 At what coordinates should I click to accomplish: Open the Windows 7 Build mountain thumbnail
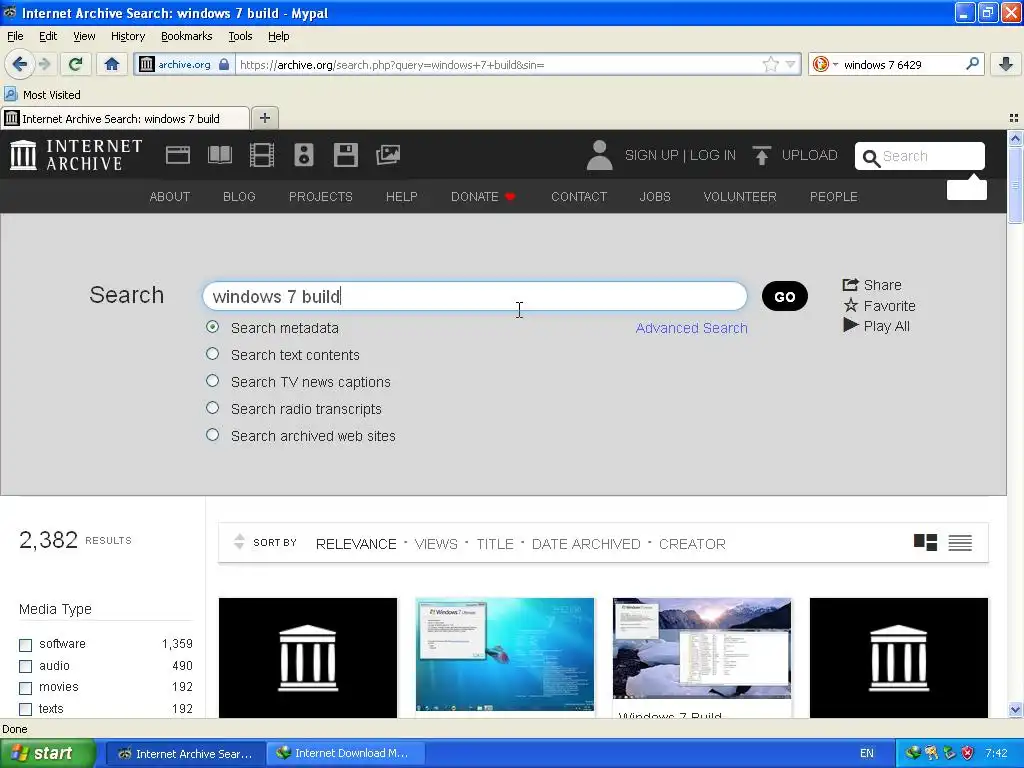point(702,648)
